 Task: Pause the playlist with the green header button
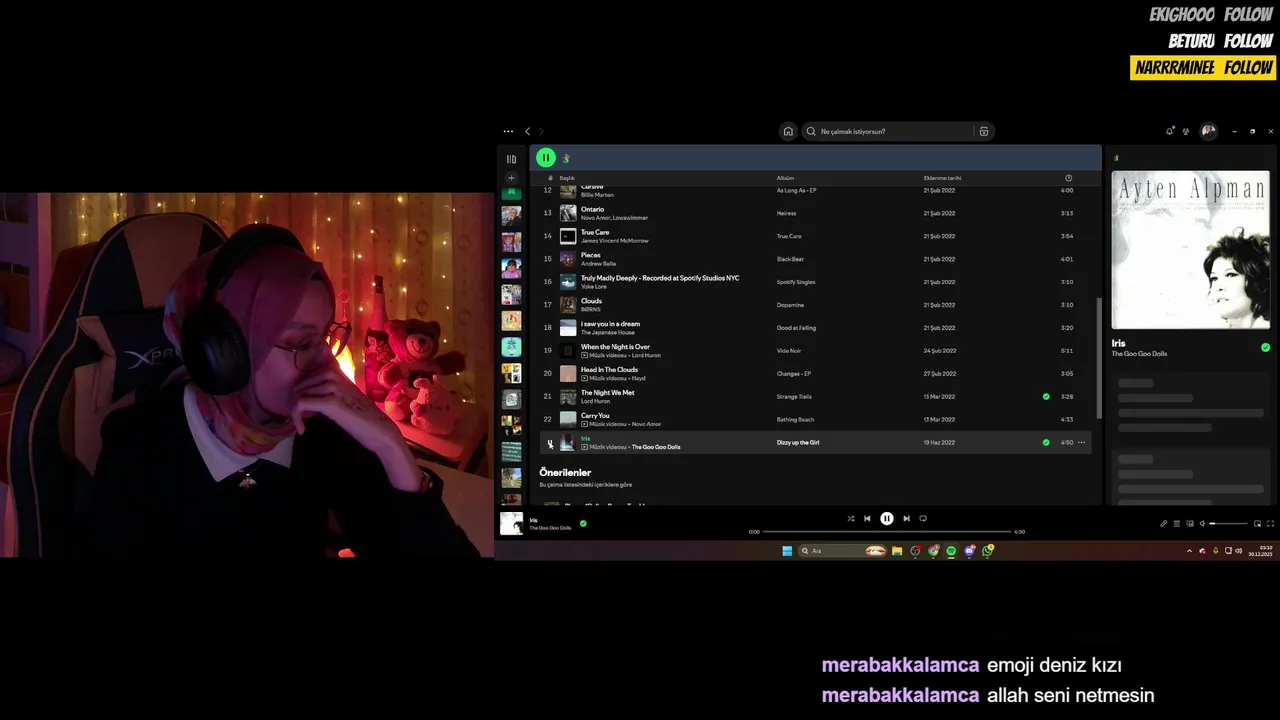tap(545, 157)
